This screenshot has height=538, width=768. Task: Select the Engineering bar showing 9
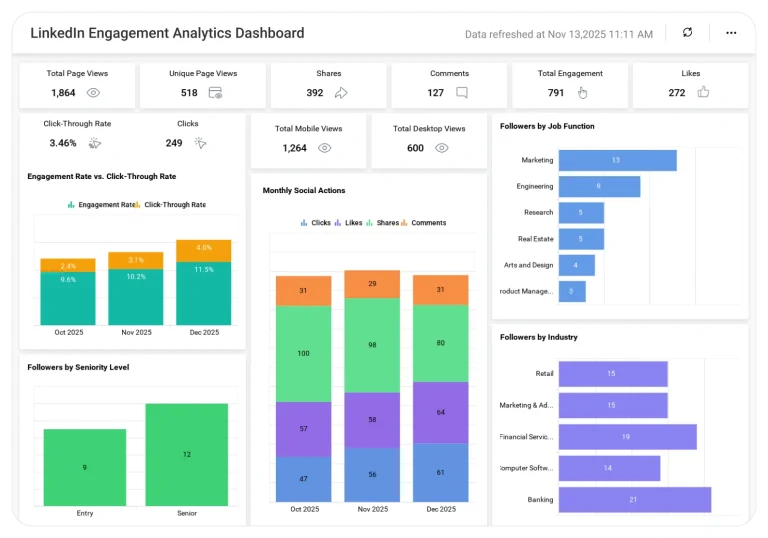pos(600,186)
